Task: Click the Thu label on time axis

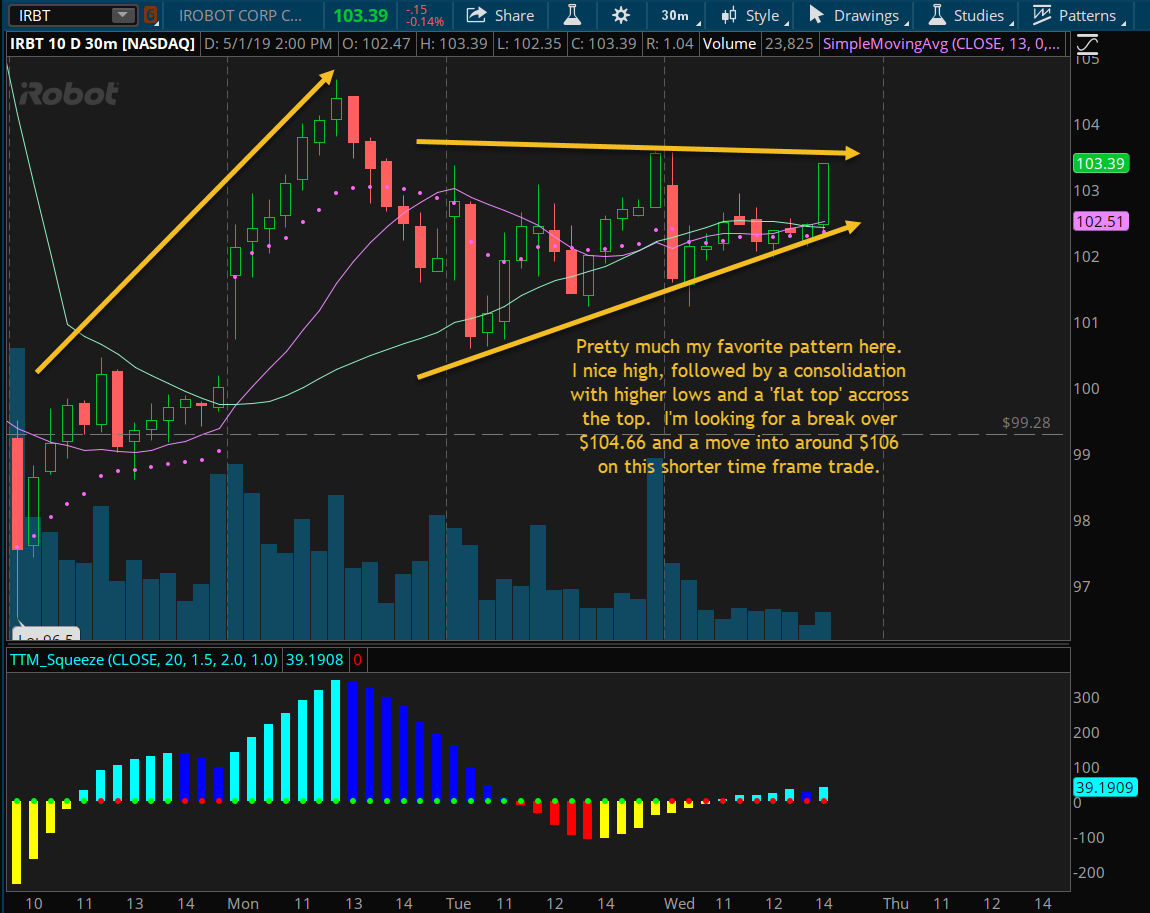Action: click(x=896, y=903)
